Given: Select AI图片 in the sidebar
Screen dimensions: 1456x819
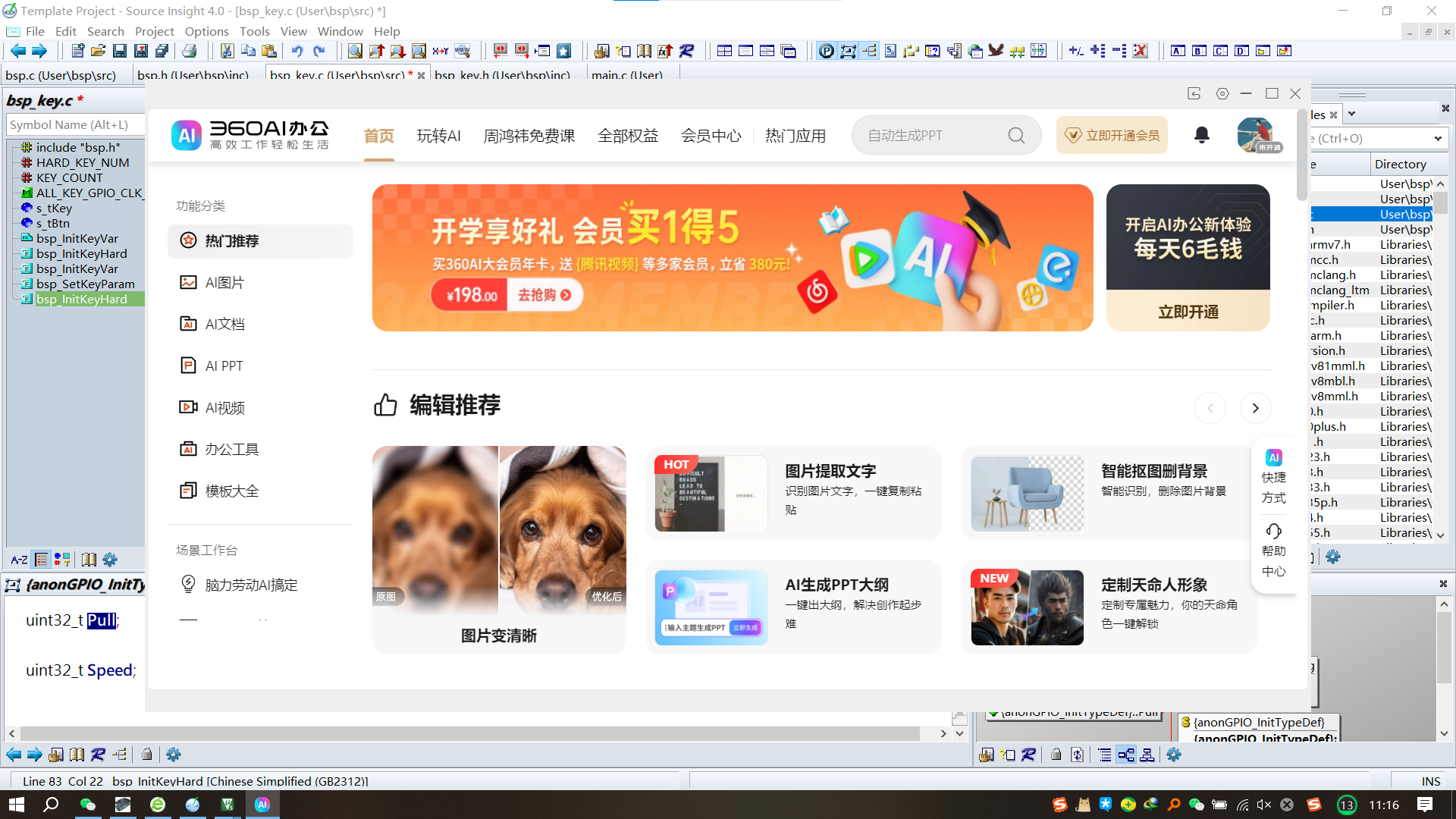Looking at the screenshot, I should pos(260,283).
